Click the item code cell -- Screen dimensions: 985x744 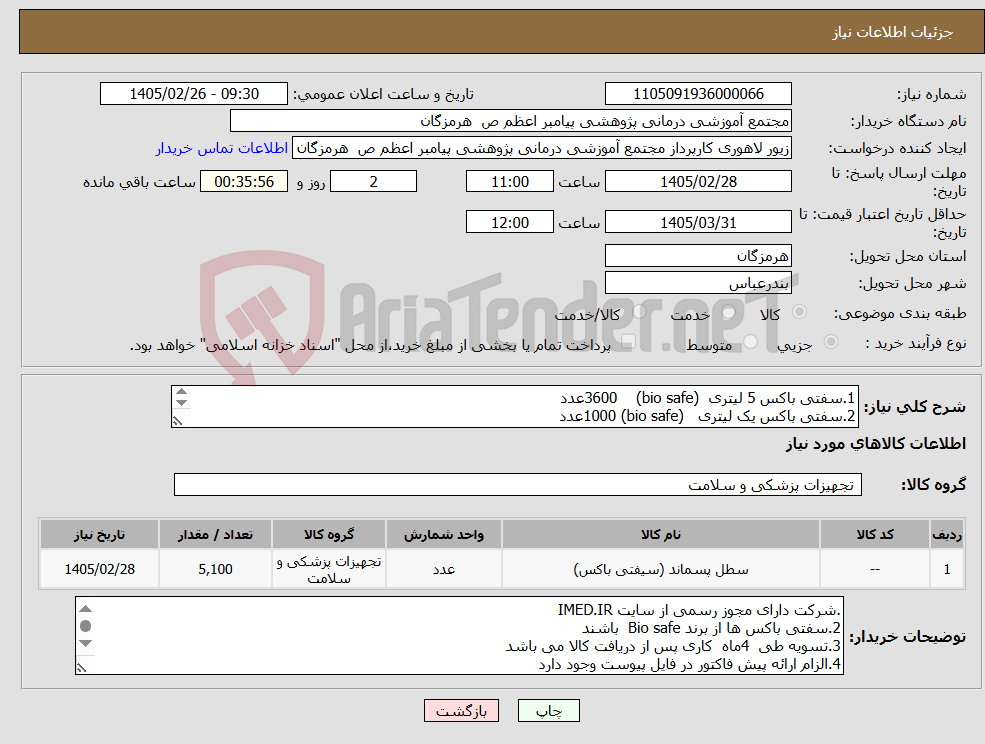coord(874,569)
